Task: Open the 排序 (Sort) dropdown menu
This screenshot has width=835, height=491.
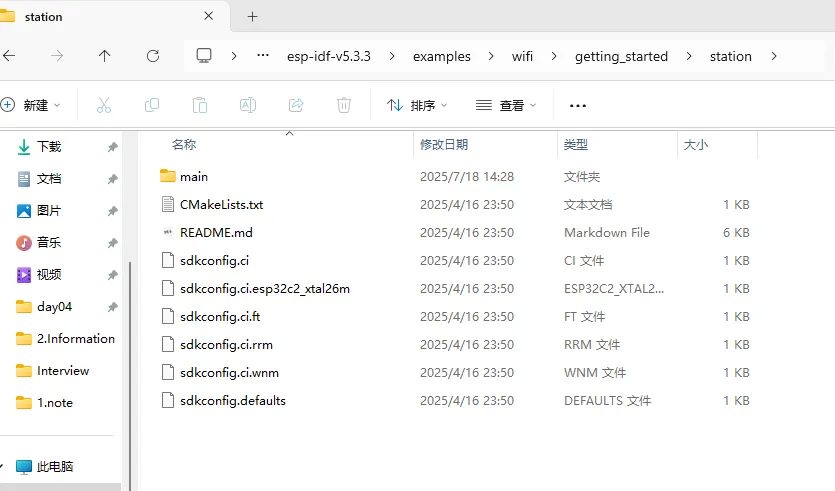Action: [x=417, y=105]
